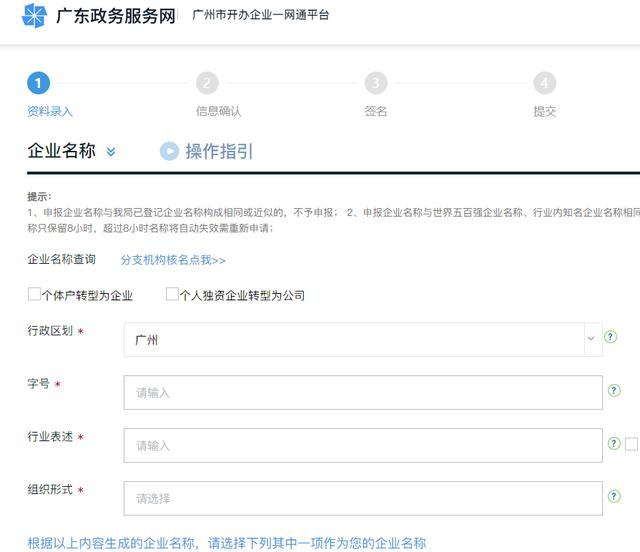Screen dimensions: 640x552
Task: Click step 4 提交 circle
Action: point(544,83)
